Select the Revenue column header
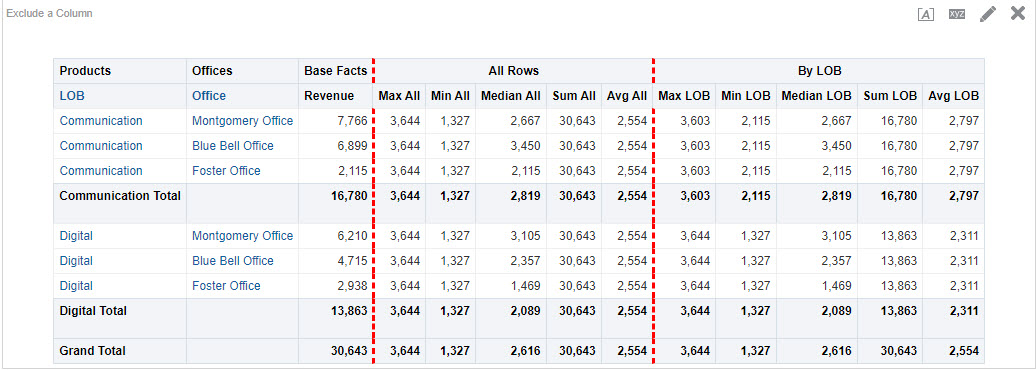Viewport: 1036px width, 370px height. [x=329, y=96]
